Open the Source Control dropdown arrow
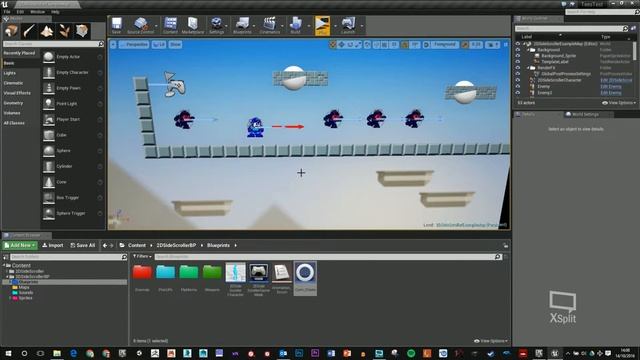640x360 pixels. (x=157, y=26)
